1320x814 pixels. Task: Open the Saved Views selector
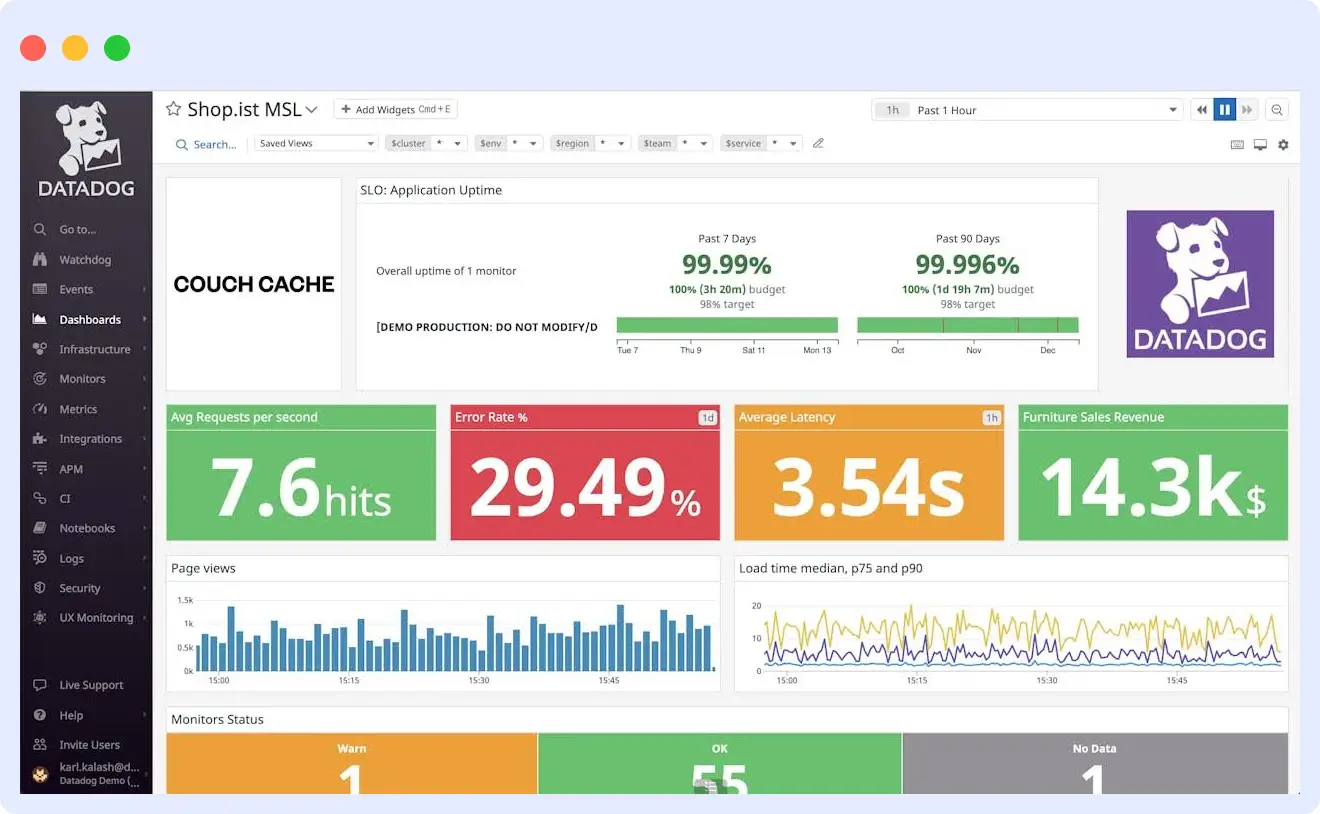coord(315,143)
